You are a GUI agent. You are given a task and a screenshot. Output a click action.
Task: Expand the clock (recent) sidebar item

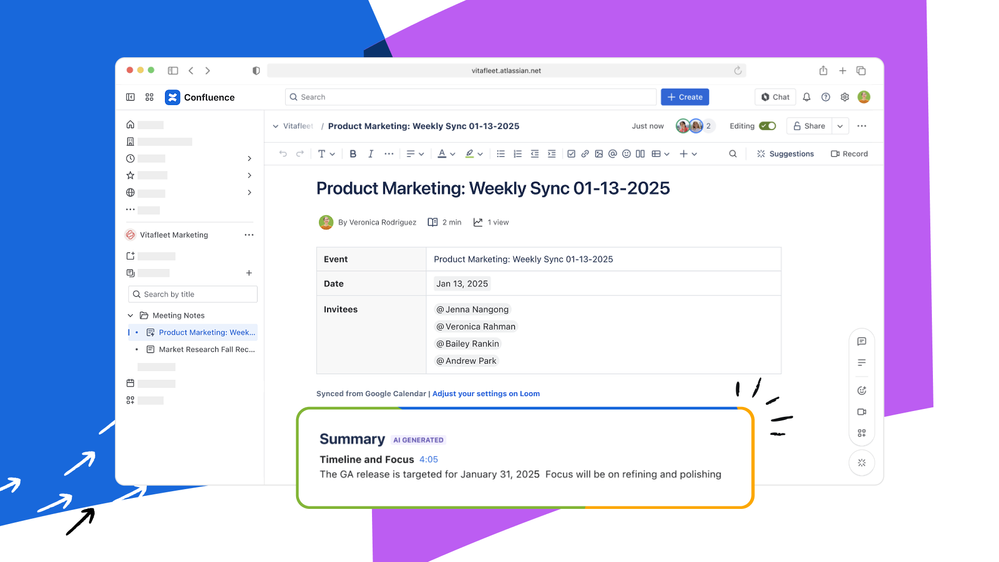tap(249, 158)
